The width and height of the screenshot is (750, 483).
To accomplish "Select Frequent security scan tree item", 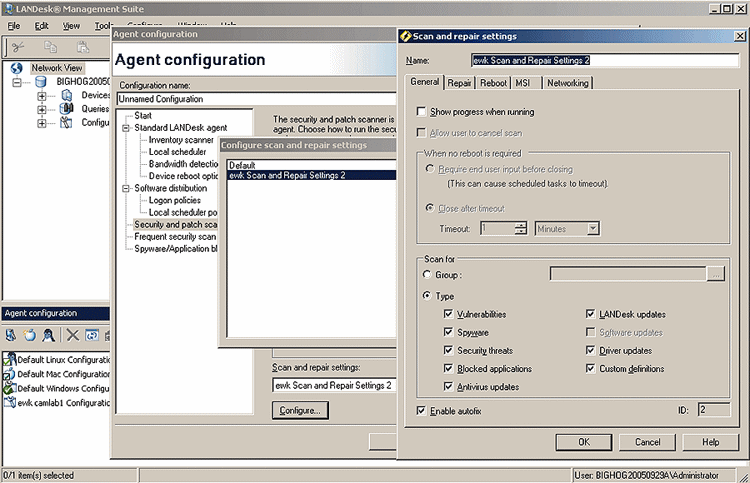I will click(x=175, y=237).
